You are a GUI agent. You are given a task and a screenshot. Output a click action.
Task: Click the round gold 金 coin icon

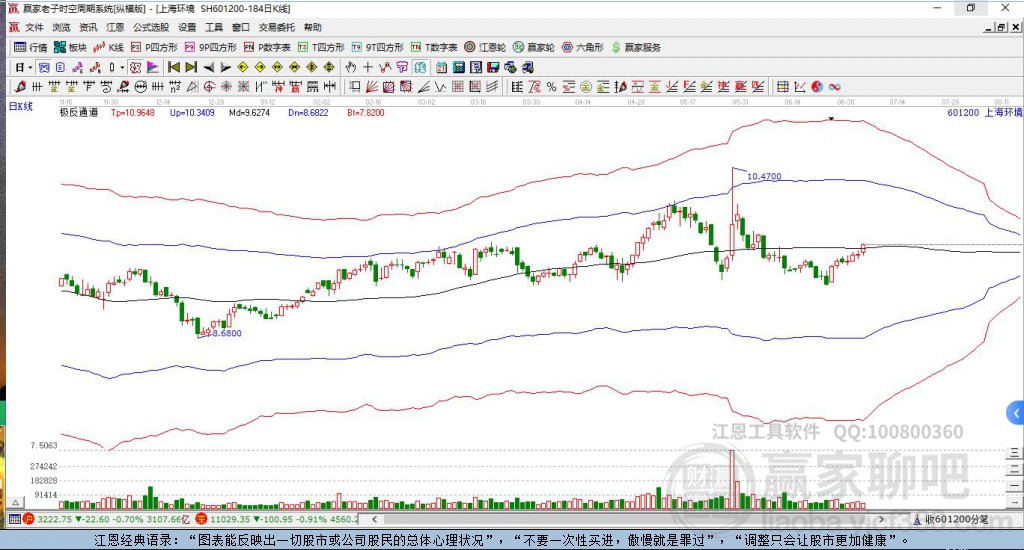pyautogui.click(x=586, y=87)
